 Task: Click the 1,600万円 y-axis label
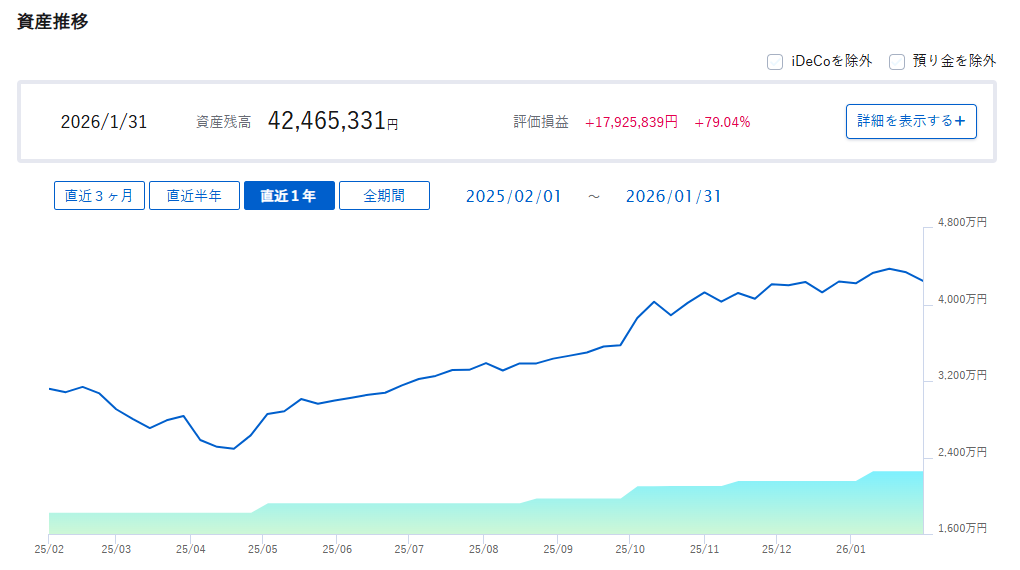tap(962, 528)
